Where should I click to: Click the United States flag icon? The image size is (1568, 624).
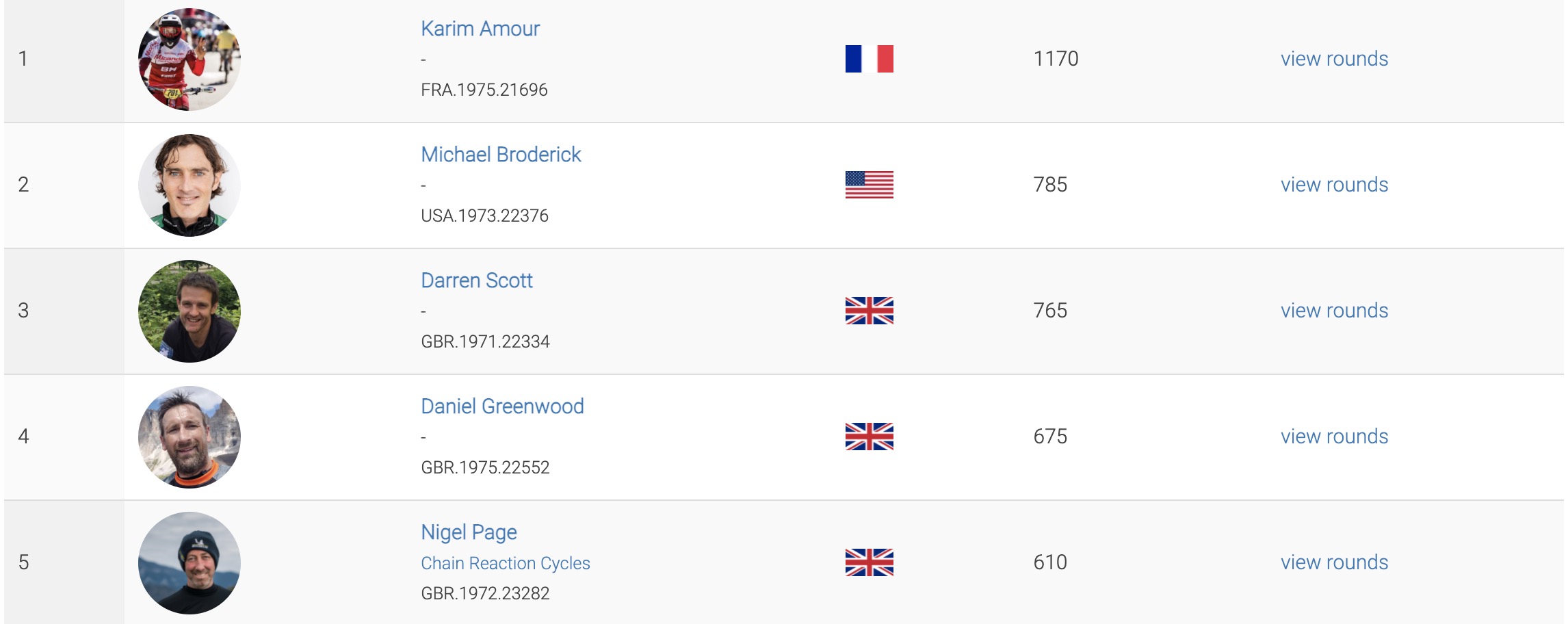869,185
